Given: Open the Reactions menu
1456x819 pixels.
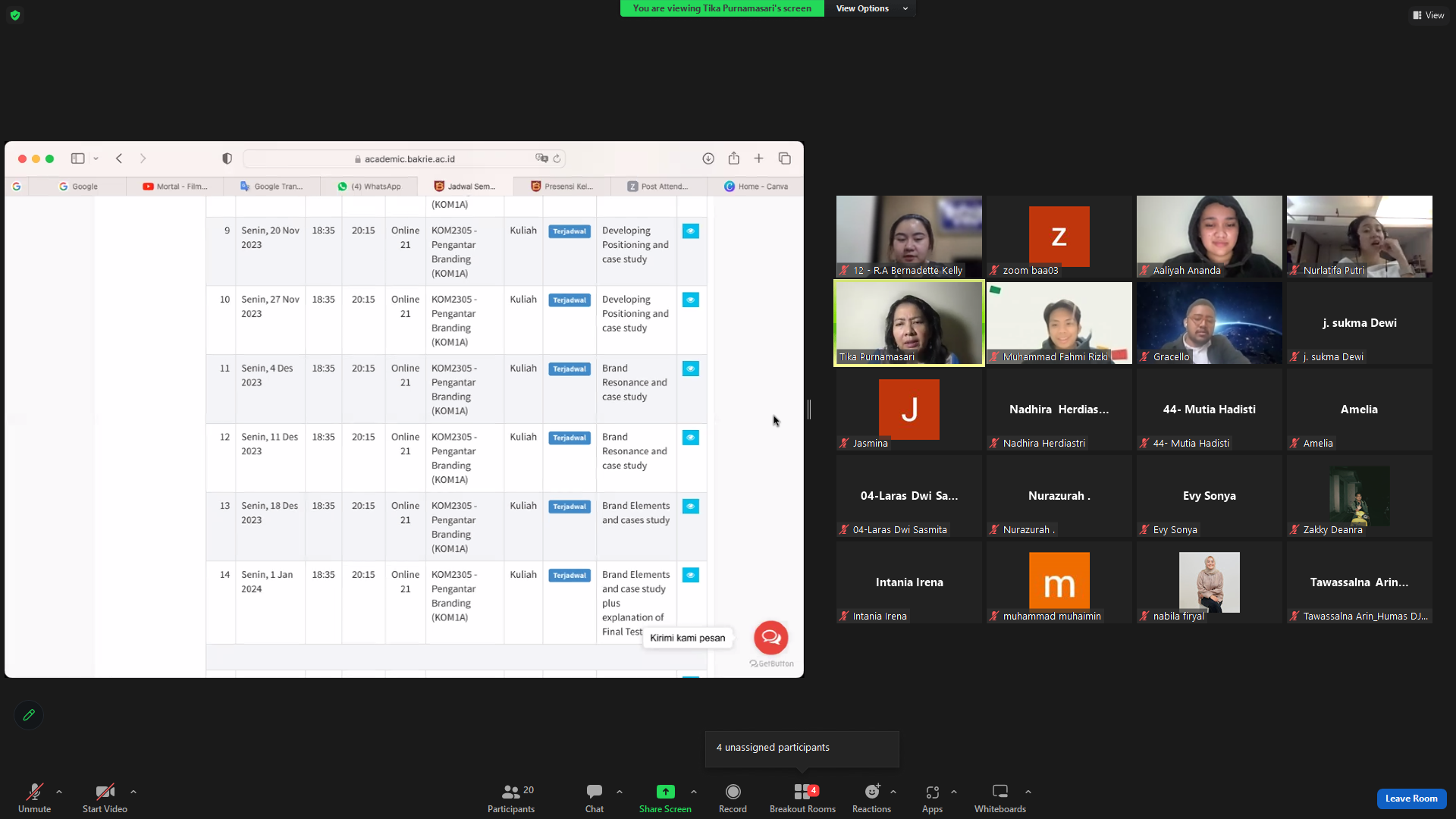Looking at the screenshot, I should pos(871,798).
